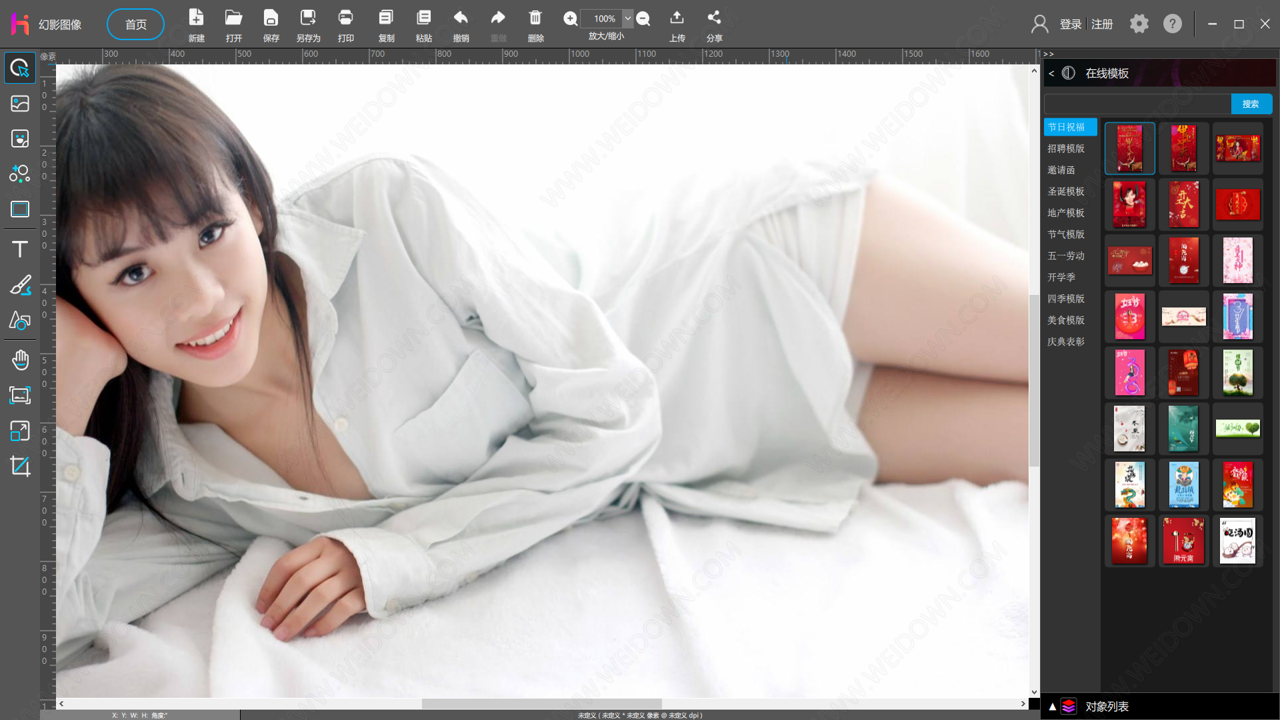Click the 搜索 search button

point(1251,104)
